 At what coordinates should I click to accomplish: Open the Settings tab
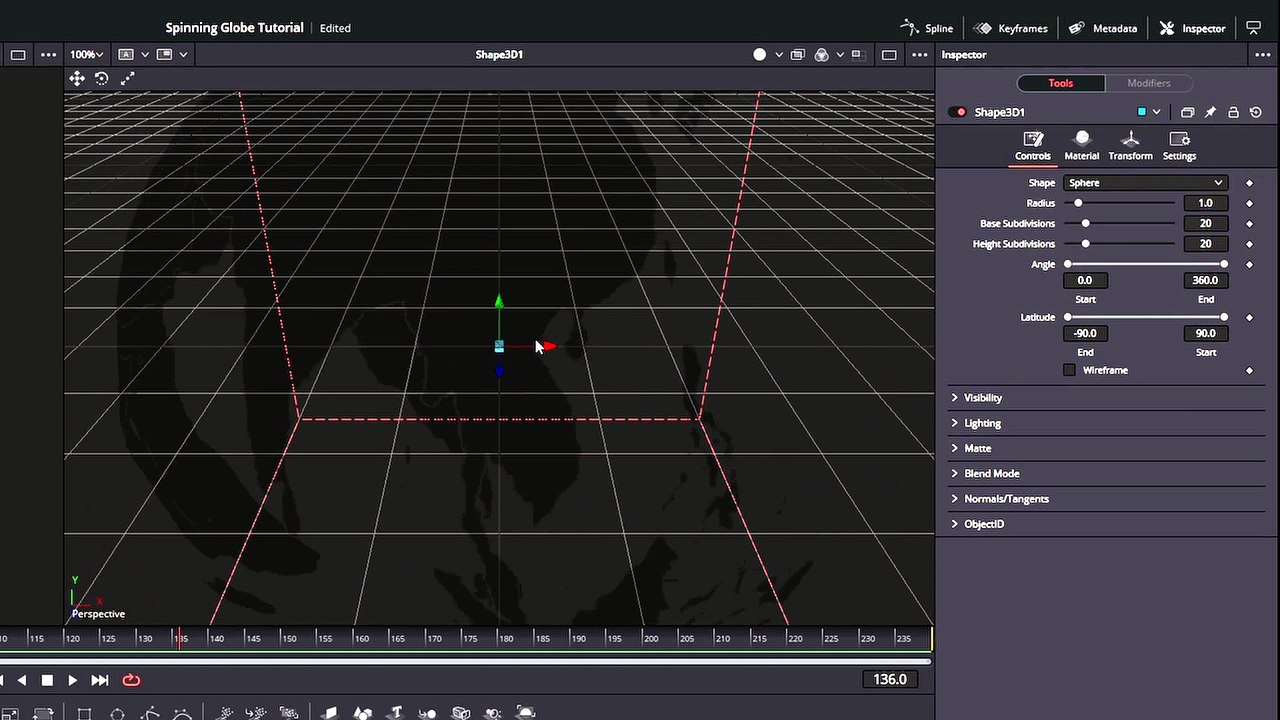point(1179,146)
